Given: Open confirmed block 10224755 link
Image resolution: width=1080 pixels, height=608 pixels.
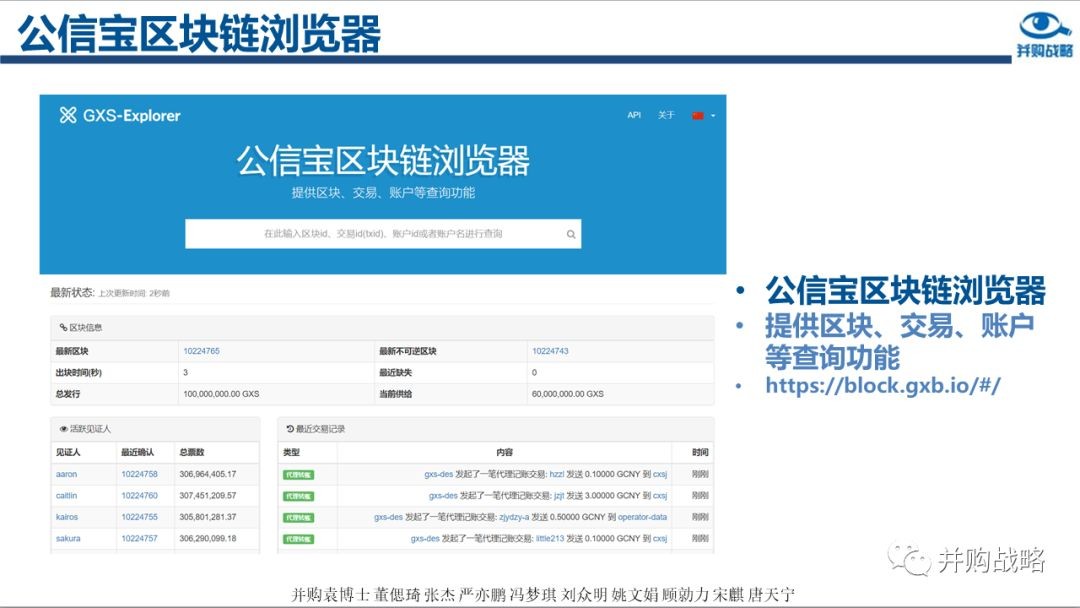Looking at the screenshot, I should click(139, 517).
